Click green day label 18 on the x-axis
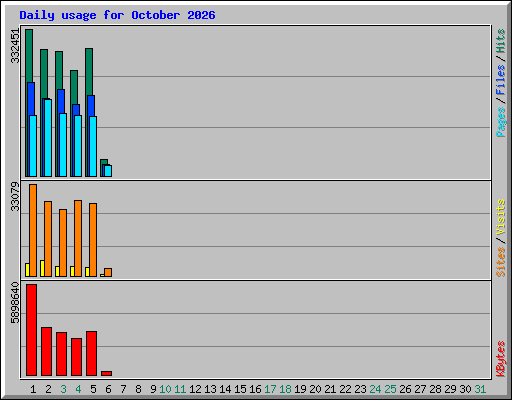 pos(285,389)
